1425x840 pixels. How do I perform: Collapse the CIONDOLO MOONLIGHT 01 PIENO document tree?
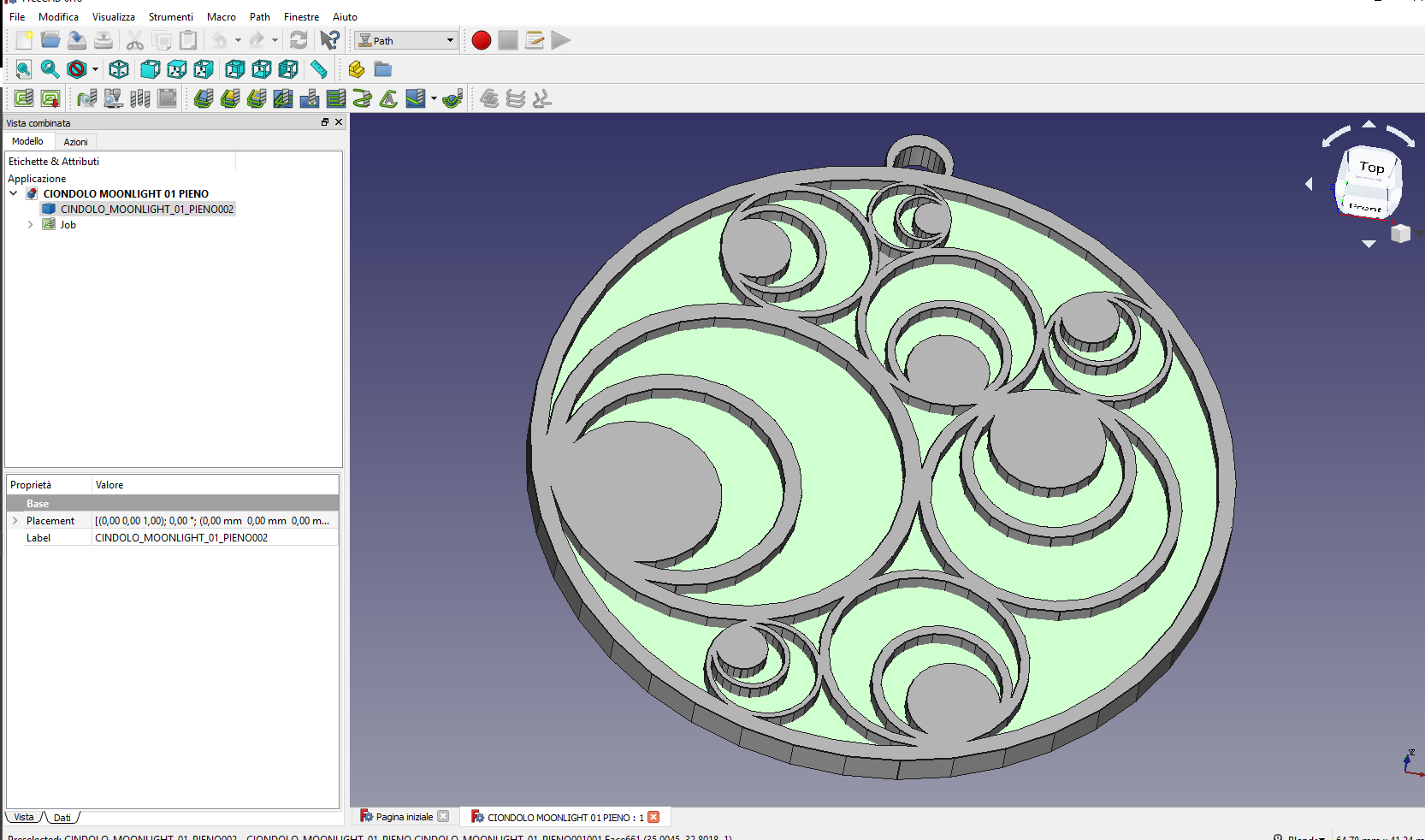14,193
